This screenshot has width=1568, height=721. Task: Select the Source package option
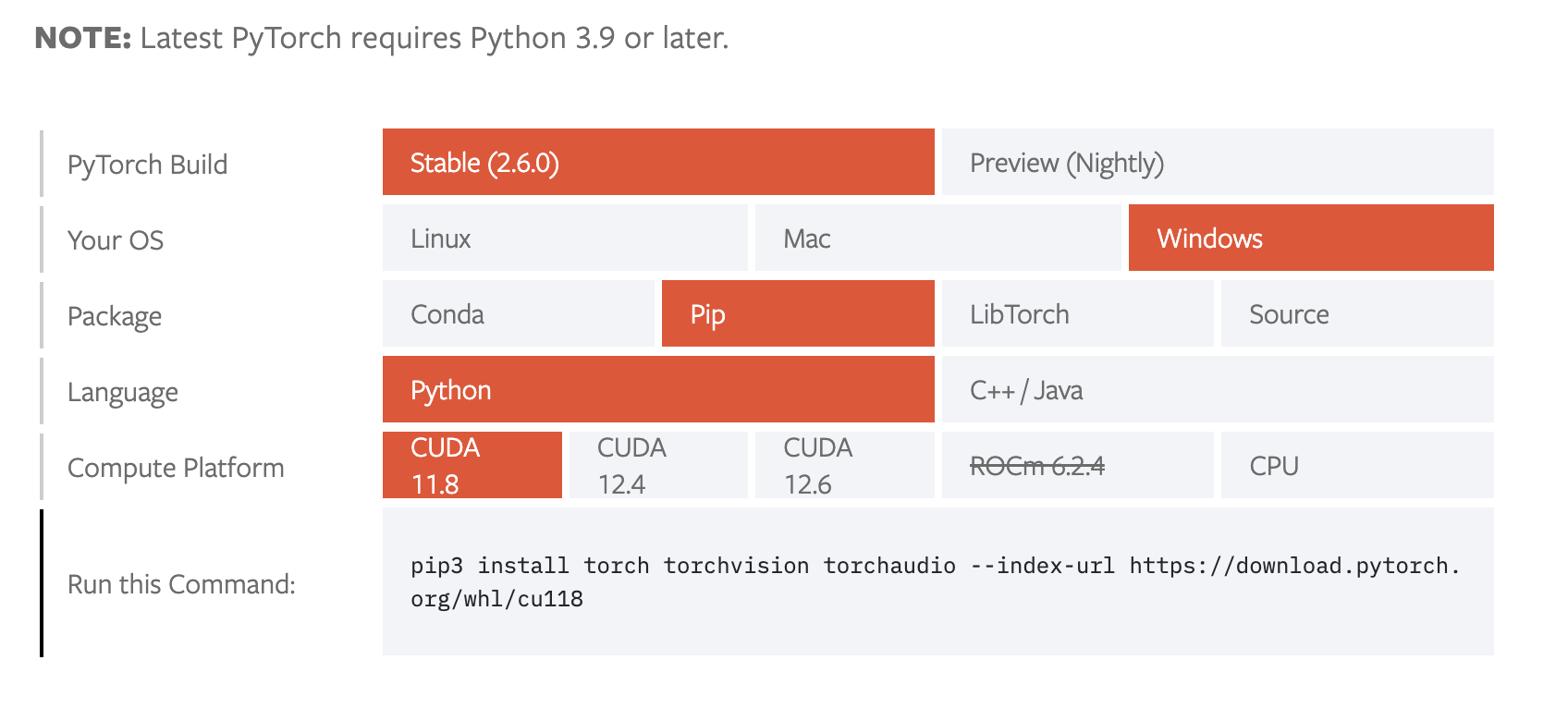coord(1356,314)
